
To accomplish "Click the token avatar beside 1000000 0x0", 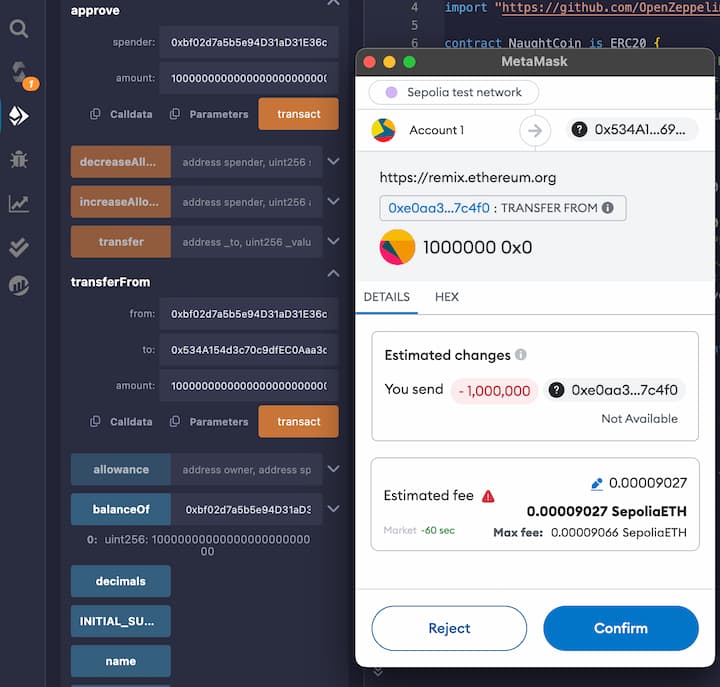I will pyautogui.click(x=397, y=247).
